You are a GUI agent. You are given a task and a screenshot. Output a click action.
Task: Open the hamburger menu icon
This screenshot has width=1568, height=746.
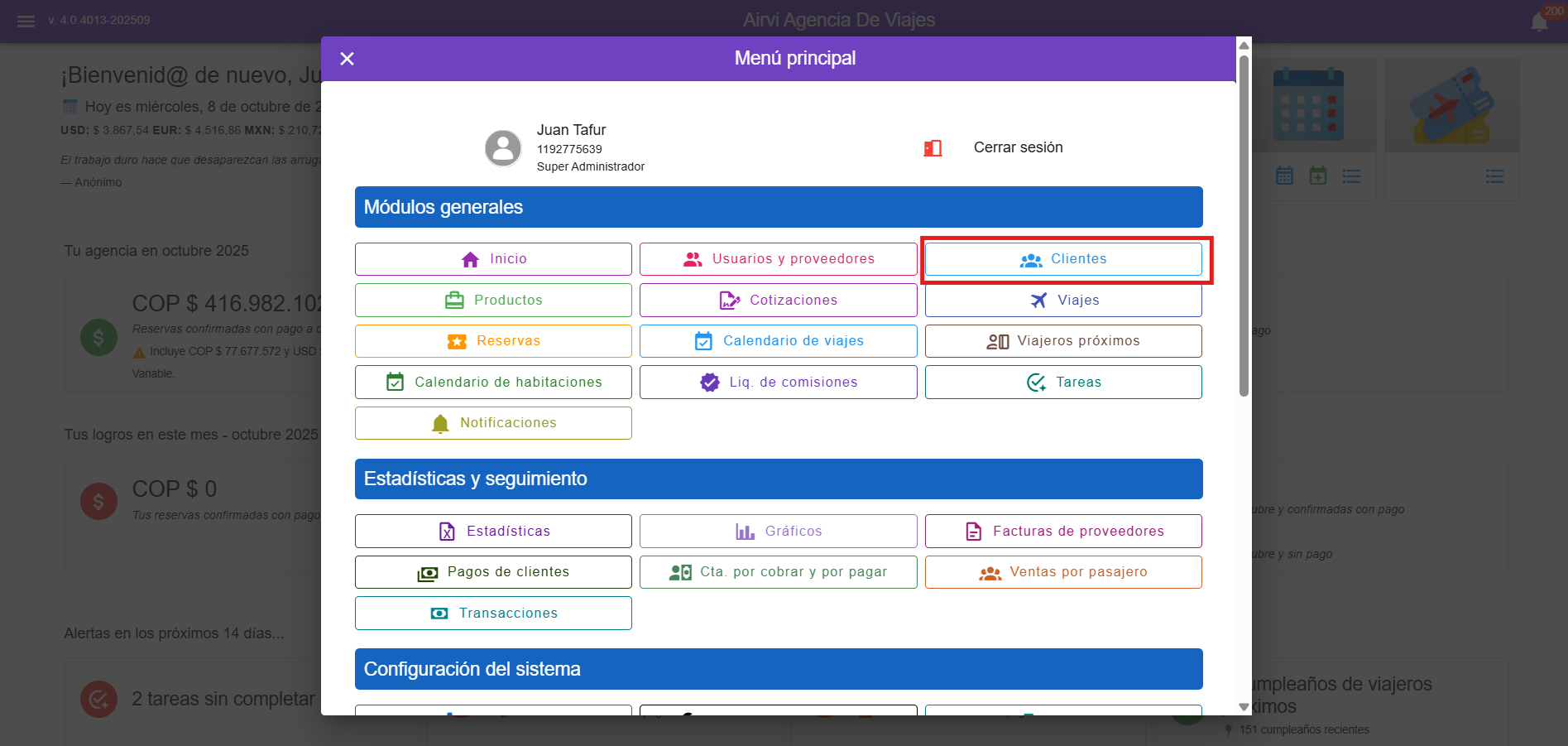pos(26,21)
